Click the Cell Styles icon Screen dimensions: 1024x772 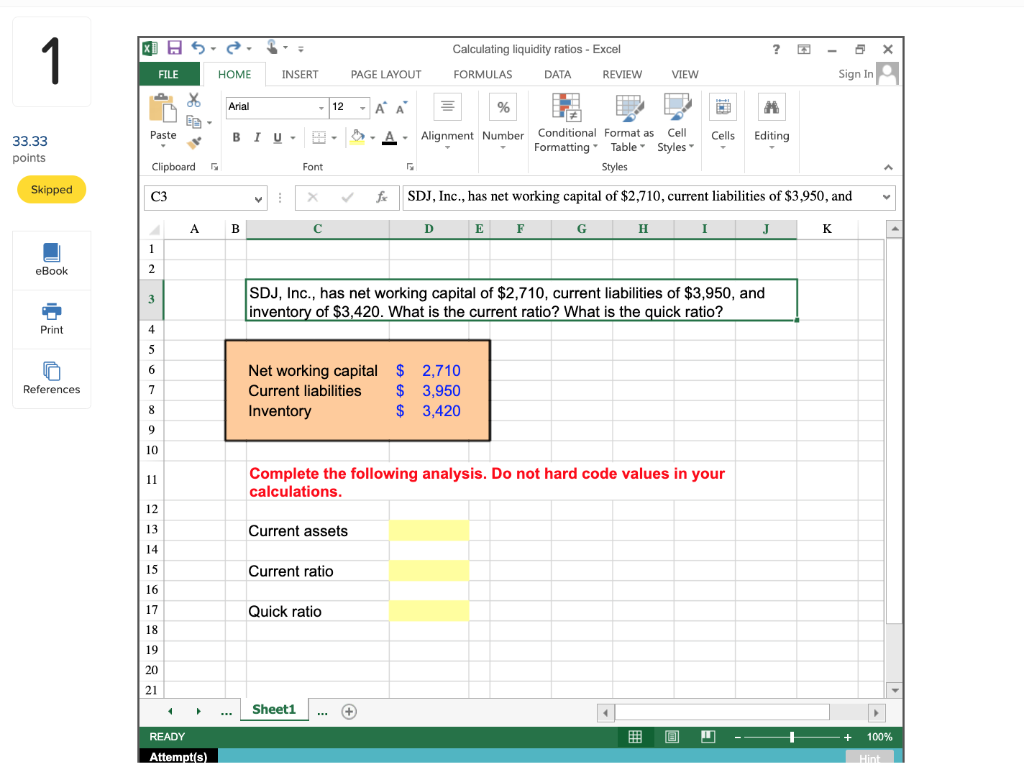pyautogui.click(x=677, y=107)
